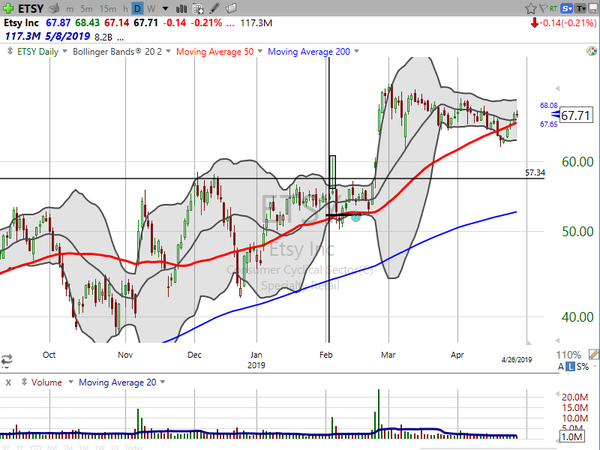
Task: Click the ellipsis after 8.2B
Action: tap(121, 38)
